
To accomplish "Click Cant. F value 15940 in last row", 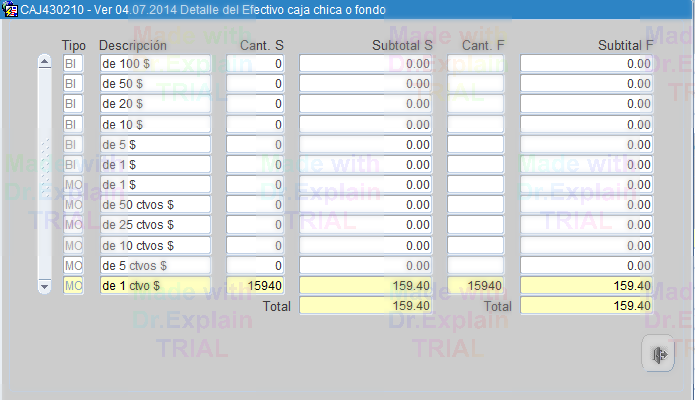I will (476, 286).
